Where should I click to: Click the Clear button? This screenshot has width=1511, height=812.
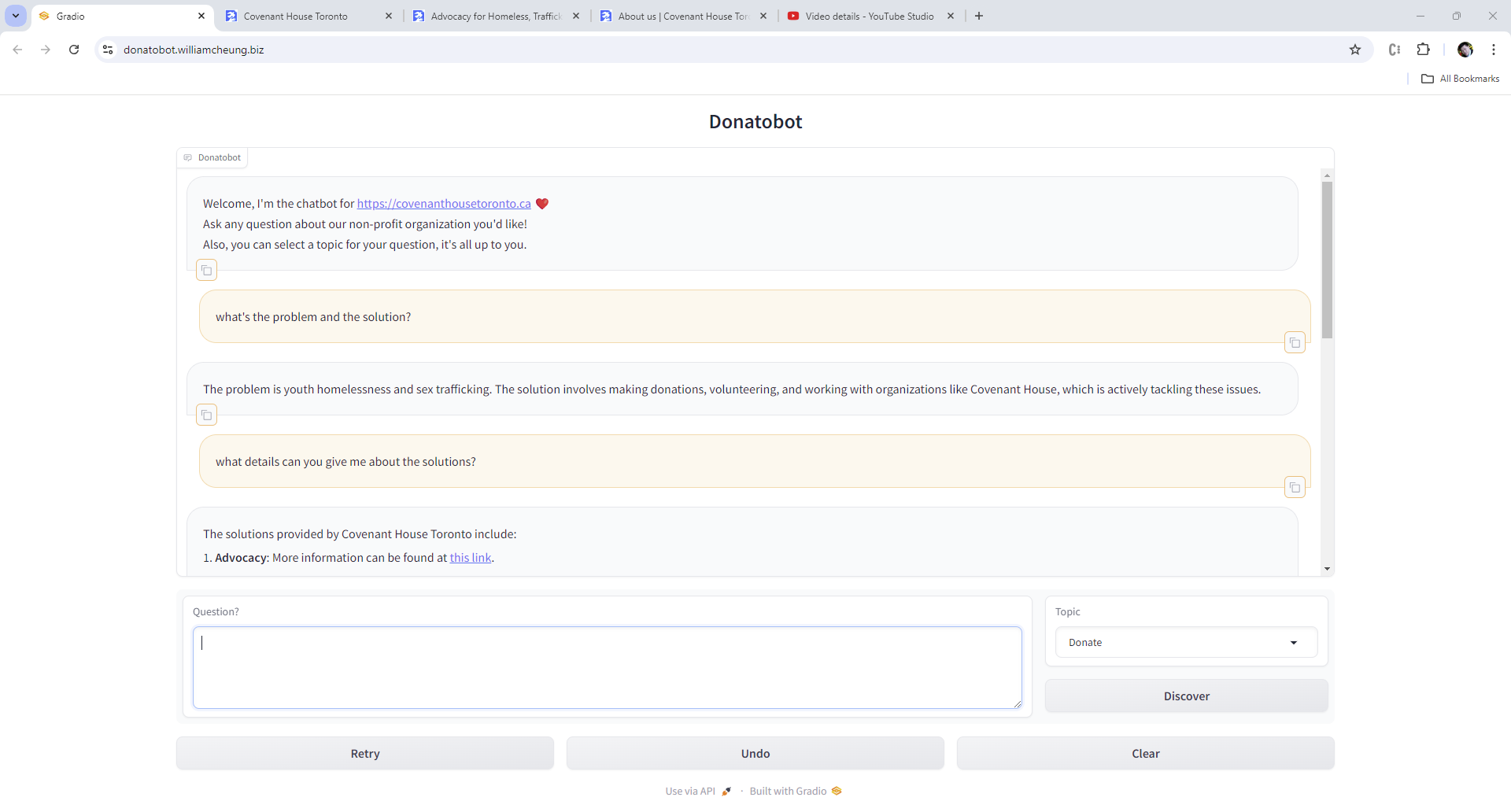(1146, 754)
